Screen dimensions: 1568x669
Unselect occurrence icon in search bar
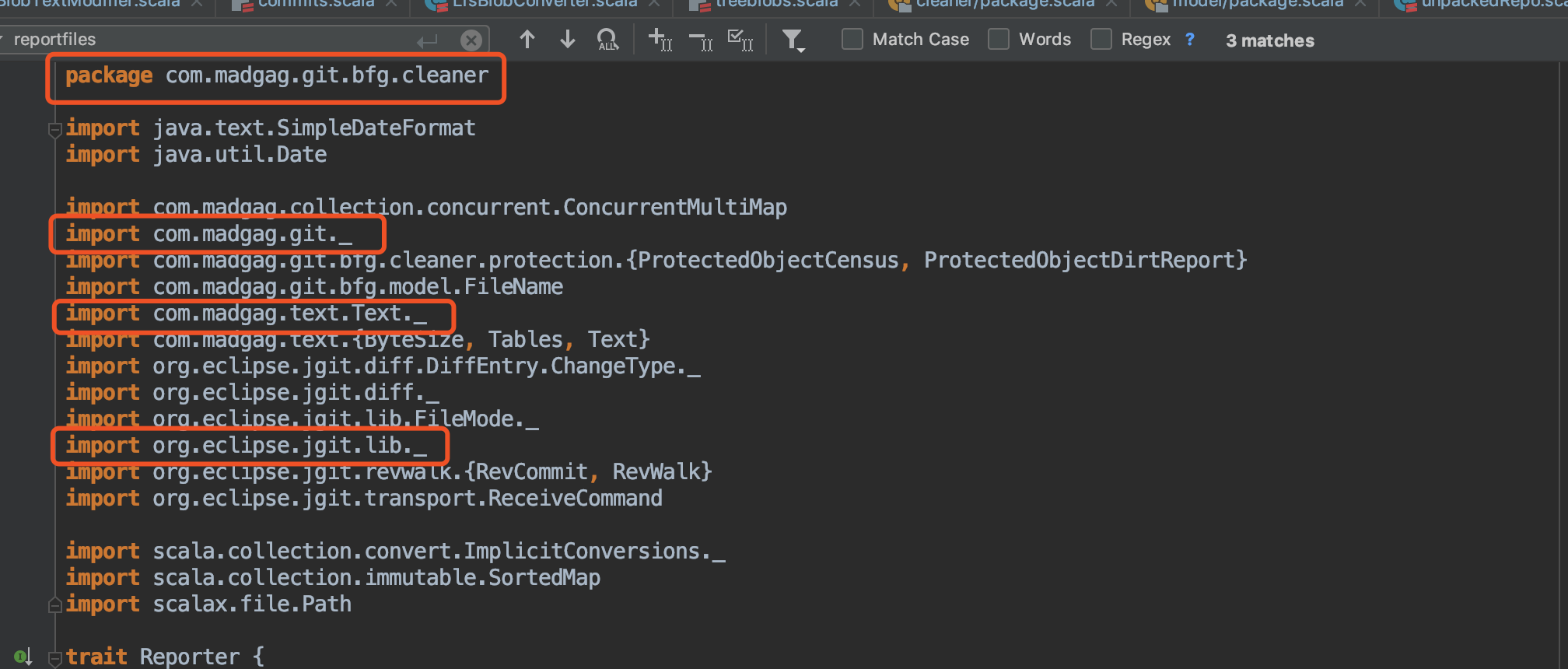click(701, 40)
